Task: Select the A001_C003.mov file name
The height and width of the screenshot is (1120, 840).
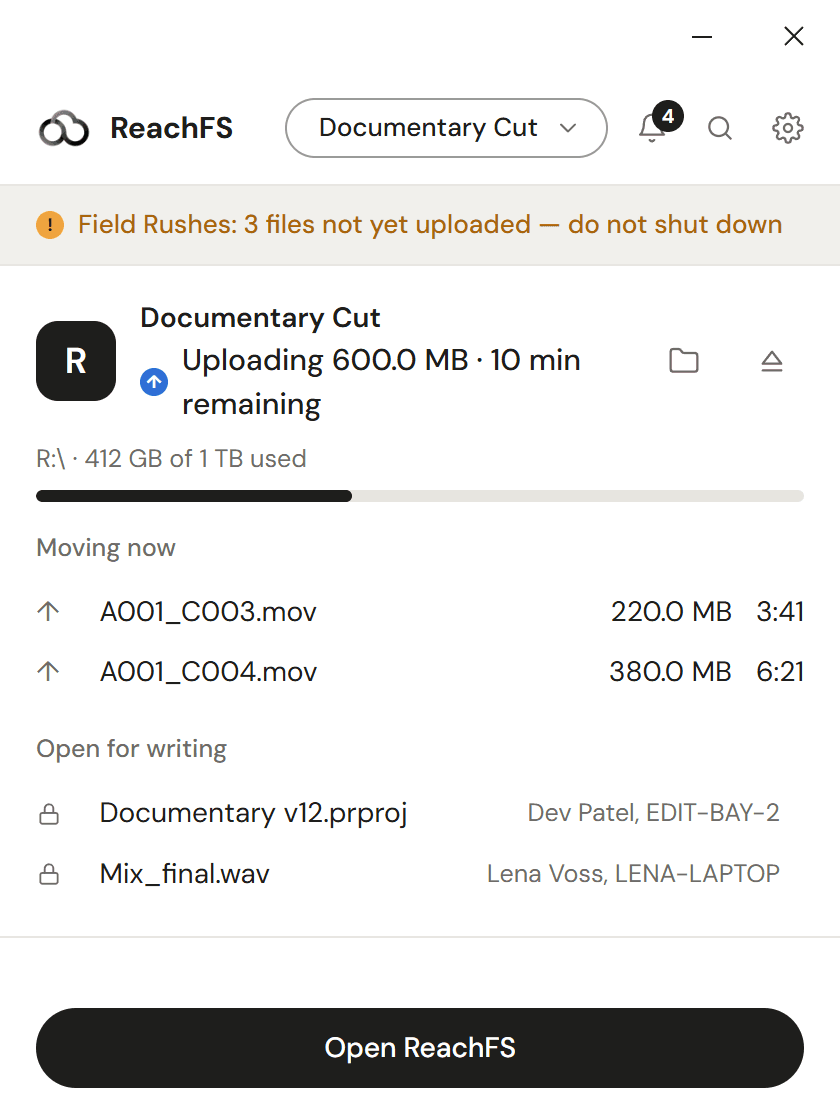Action: [x=208, y=611]
